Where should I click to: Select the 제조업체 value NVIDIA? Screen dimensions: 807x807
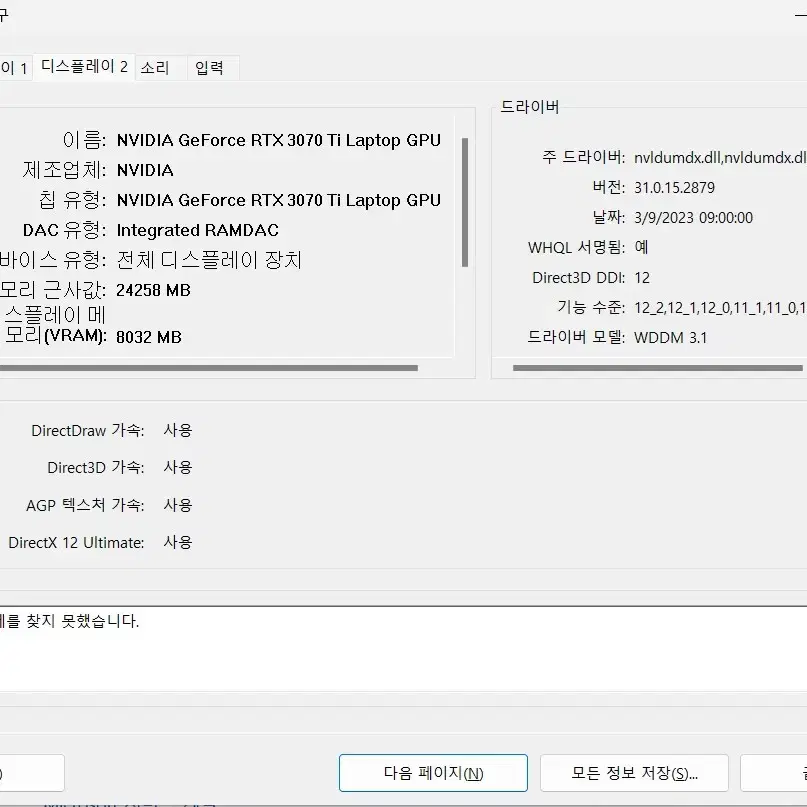point(145,170)
